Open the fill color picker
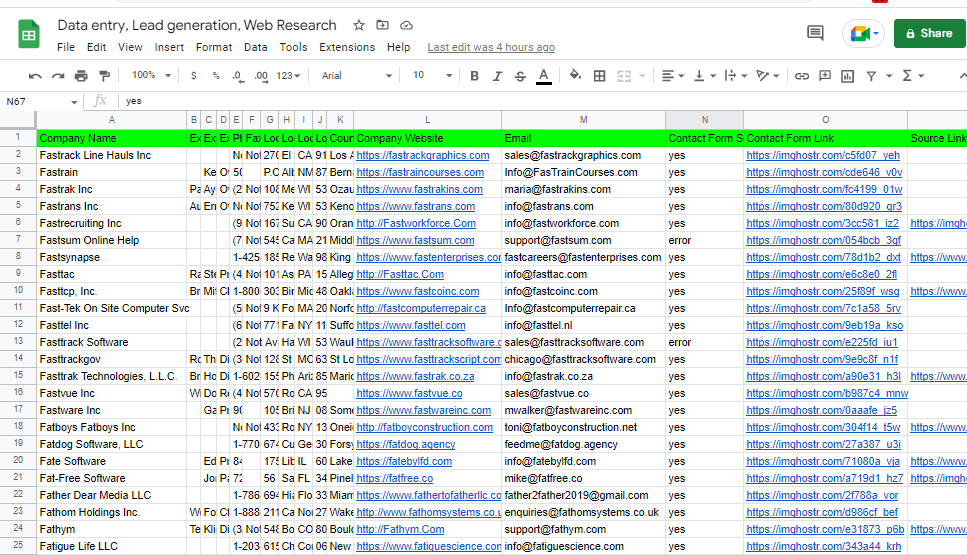 point(575,76)
